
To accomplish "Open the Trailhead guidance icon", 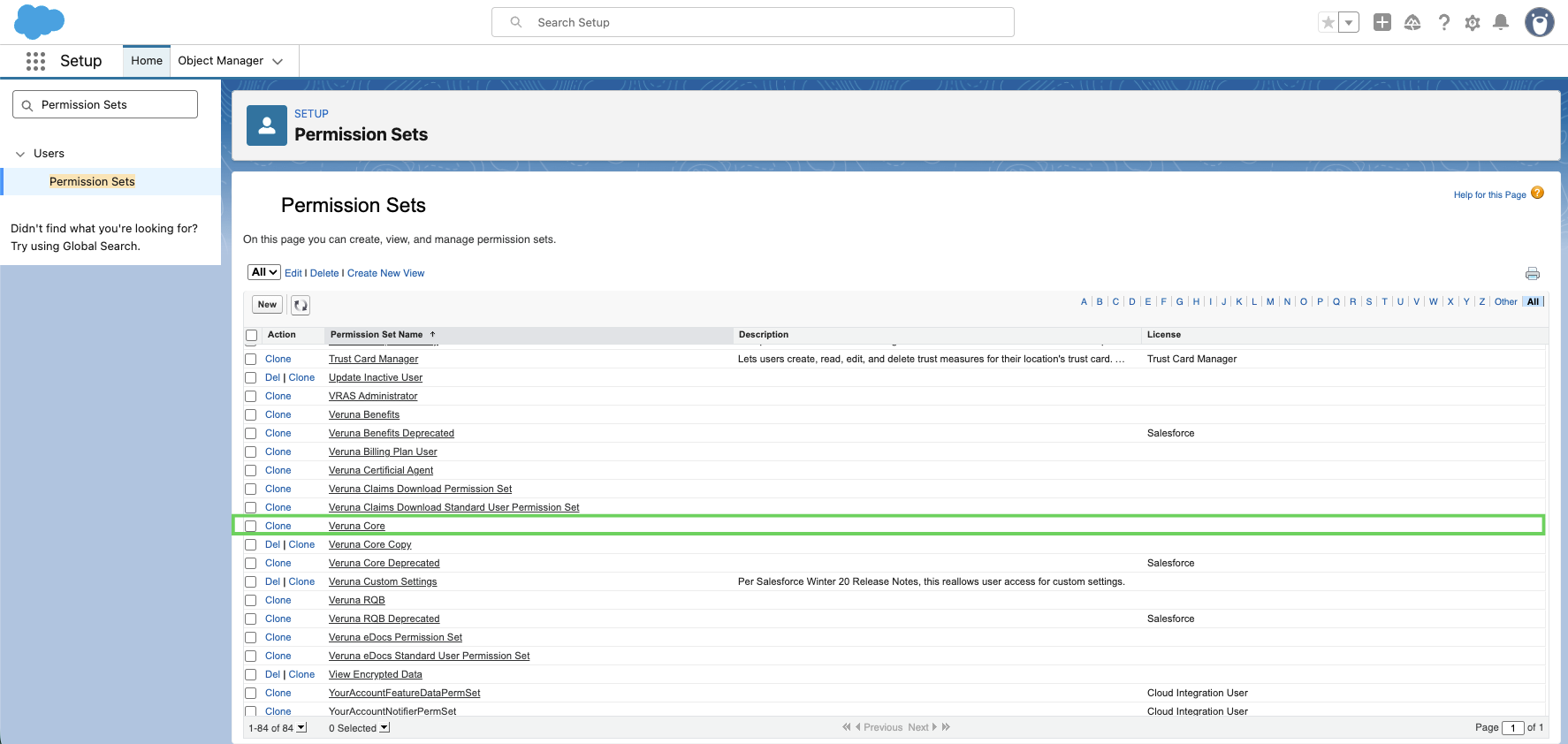I will 1412,22.
